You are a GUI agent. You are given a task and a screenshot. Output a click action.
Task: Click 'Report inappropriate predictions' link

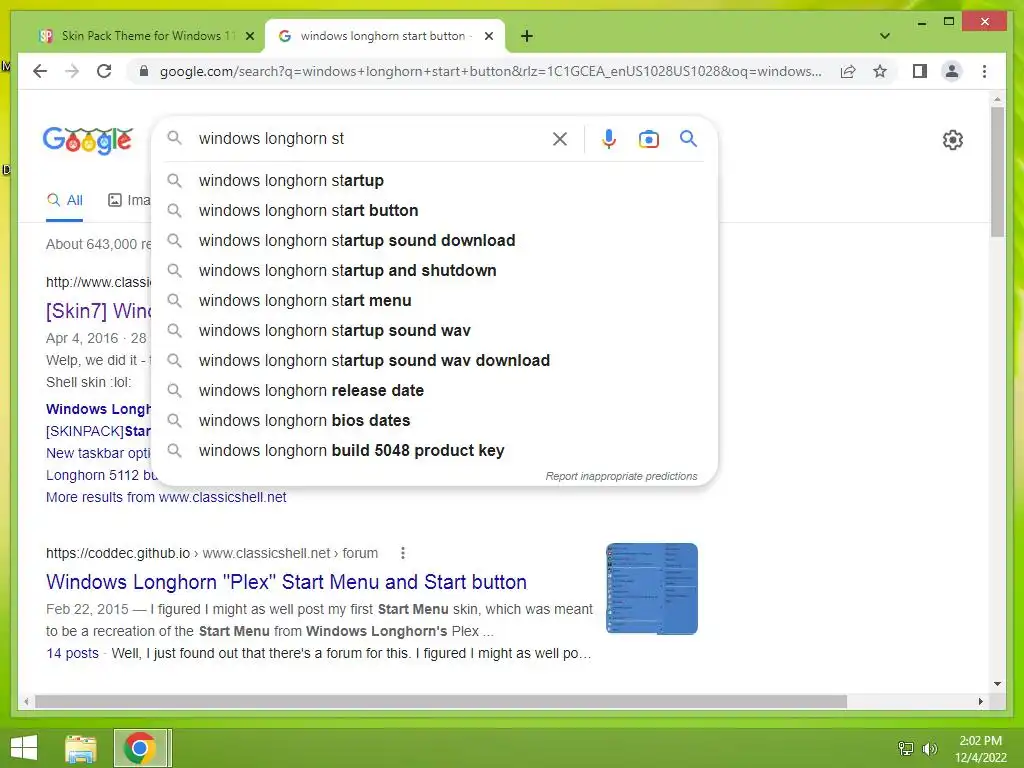point(621,476)
